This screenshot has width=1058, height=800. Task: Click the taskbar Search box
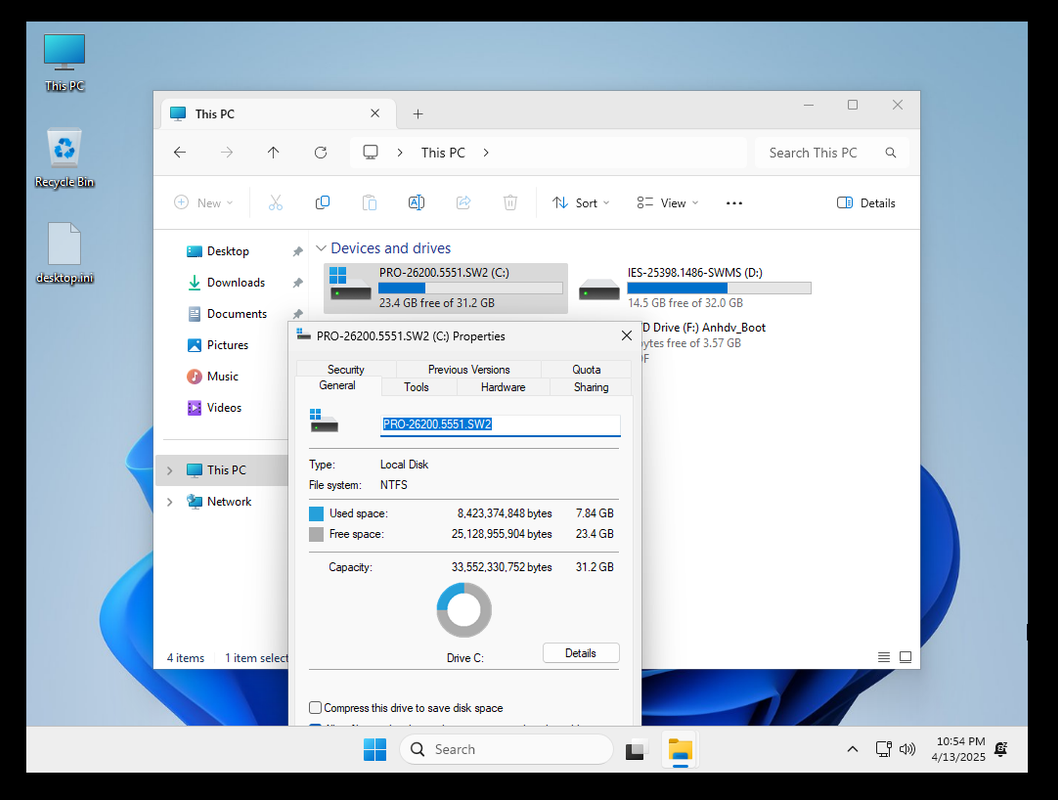pyautogui.click(x=506, y=749)
